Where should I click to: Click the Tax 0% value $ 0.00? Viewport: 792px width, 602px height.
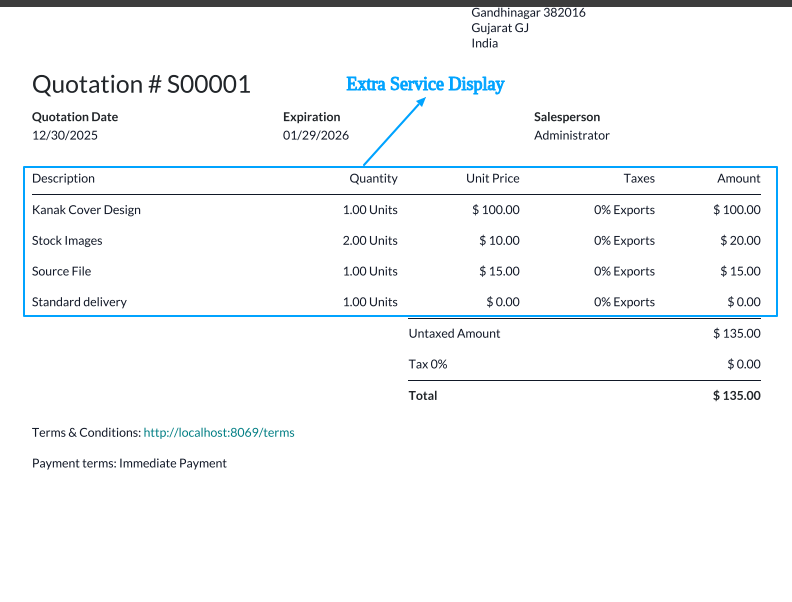point(744,364)
